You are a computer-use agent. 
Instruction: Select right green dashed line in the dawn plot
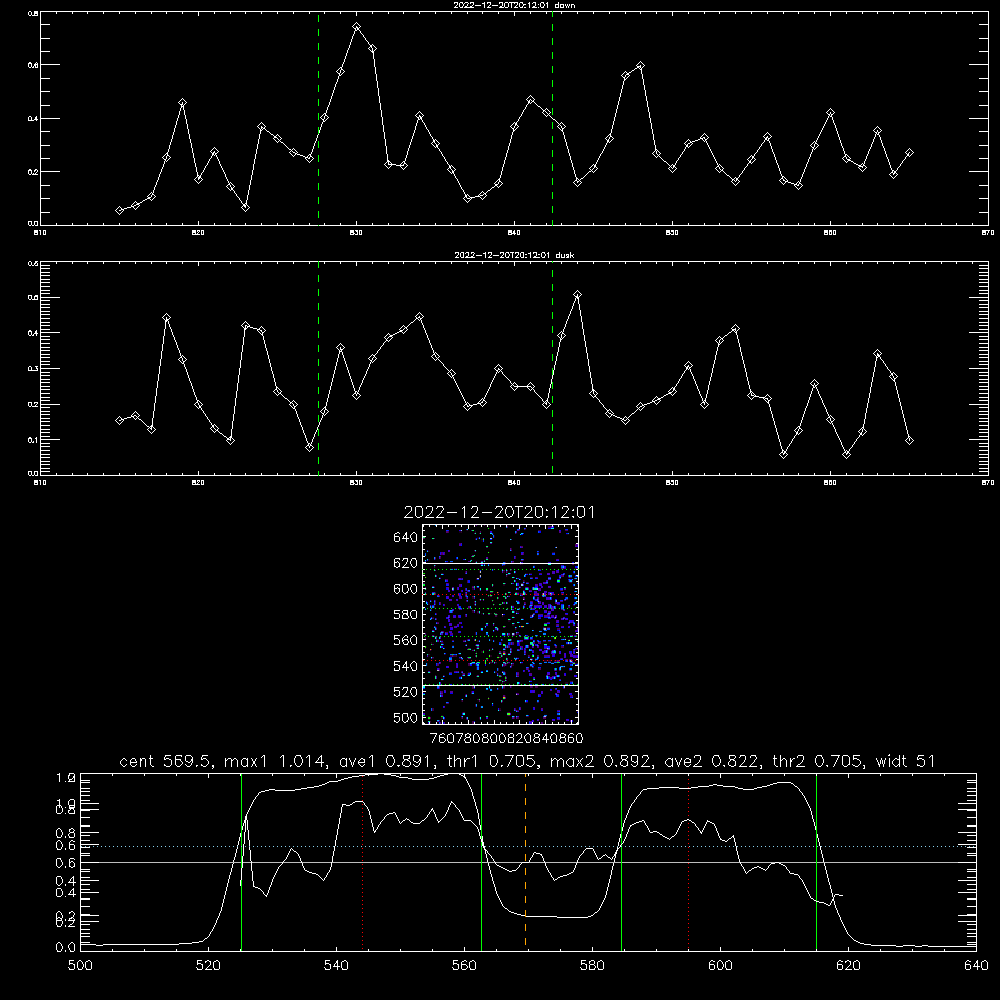(x=552, y=118)
